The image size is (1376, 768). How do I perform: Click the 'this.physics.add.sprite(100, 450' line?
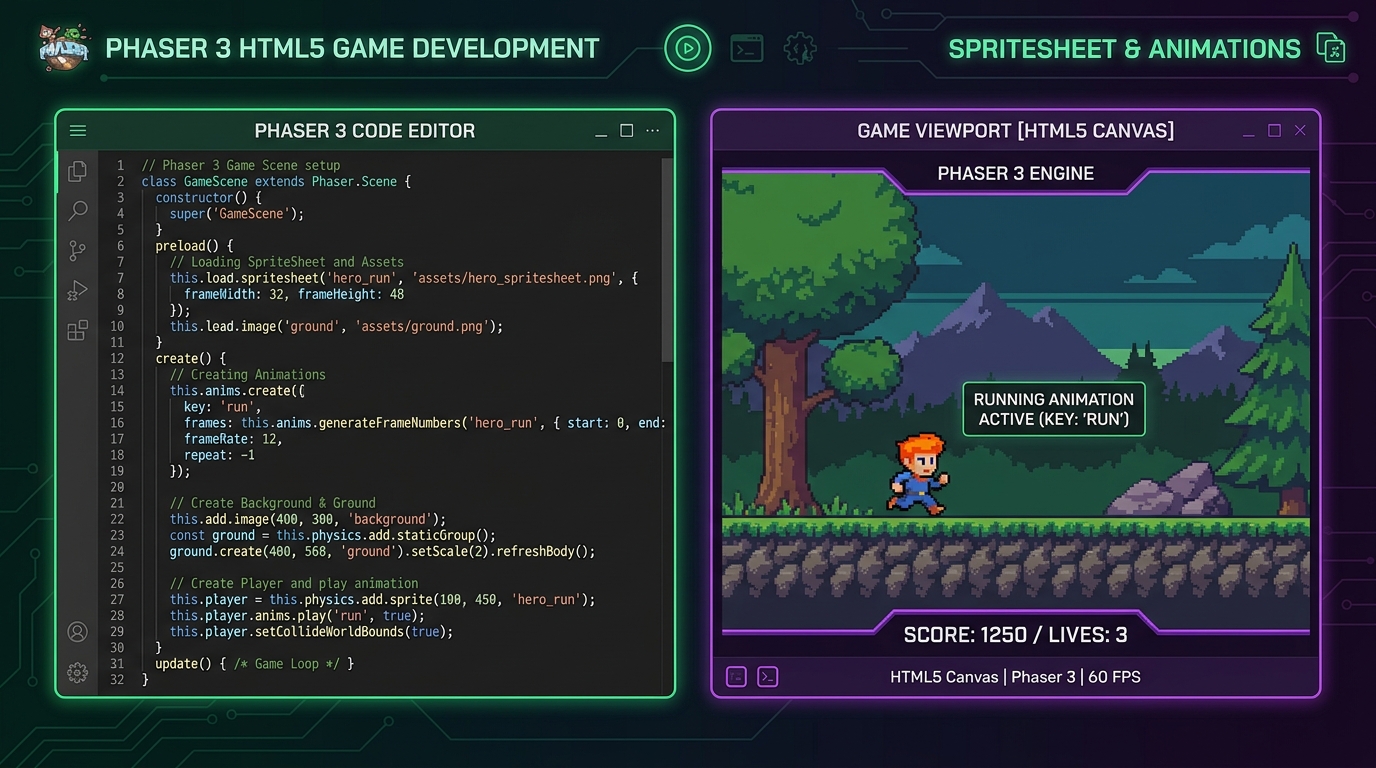382,600
